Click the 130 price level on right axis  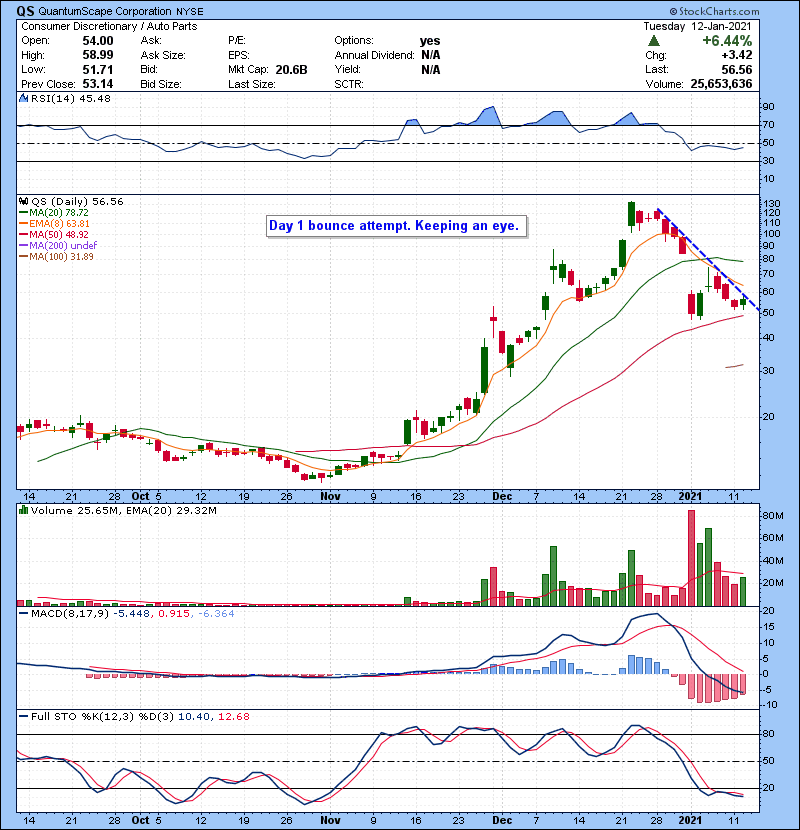772,203
